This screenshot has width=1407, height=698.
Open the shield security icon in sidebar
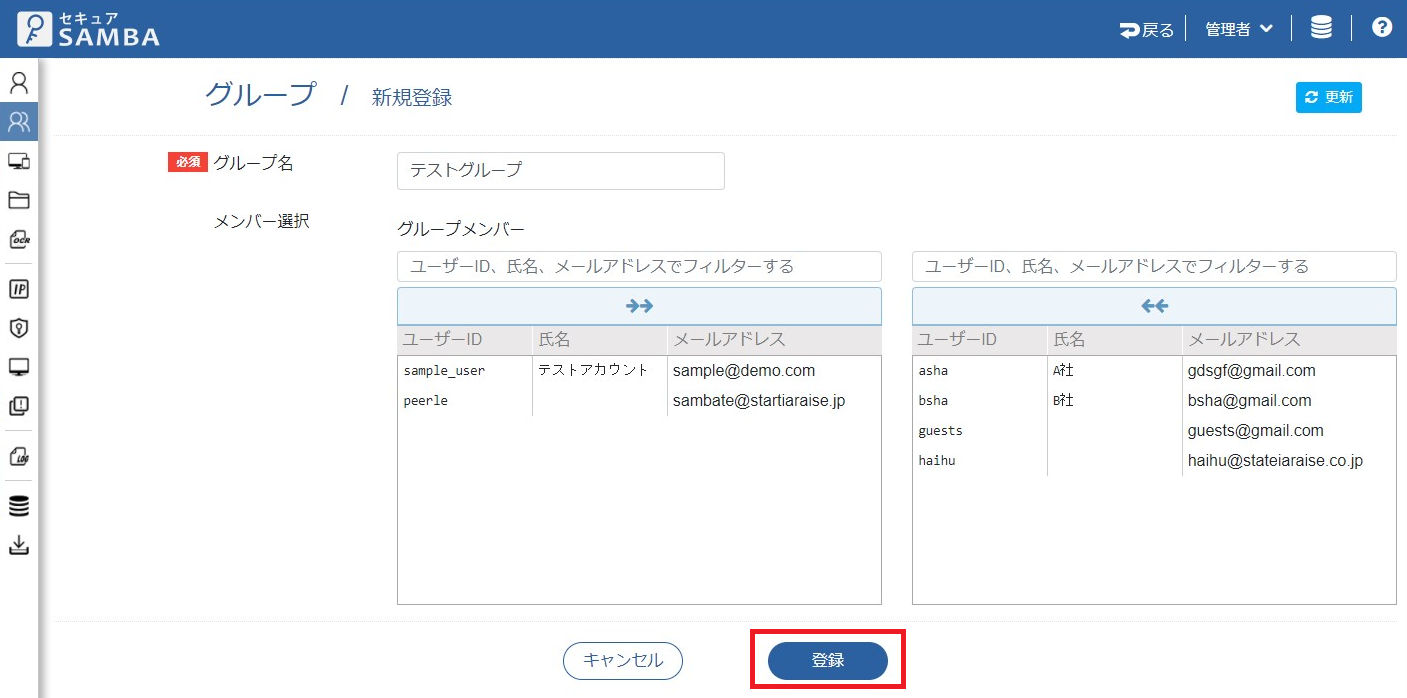pyautogui.click(x=18, y=328)
